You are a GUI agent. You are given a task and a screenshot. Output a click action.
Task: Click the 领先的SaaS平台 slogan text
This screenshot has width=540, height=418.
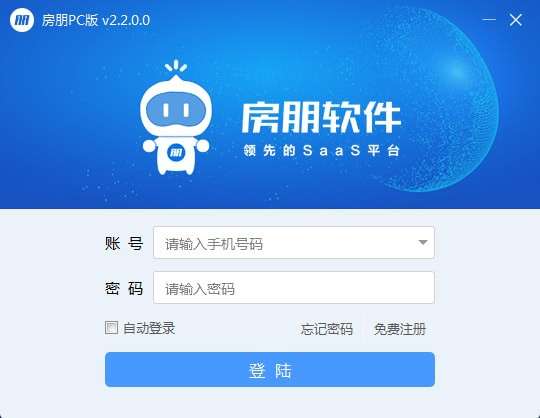pos(322,150)
